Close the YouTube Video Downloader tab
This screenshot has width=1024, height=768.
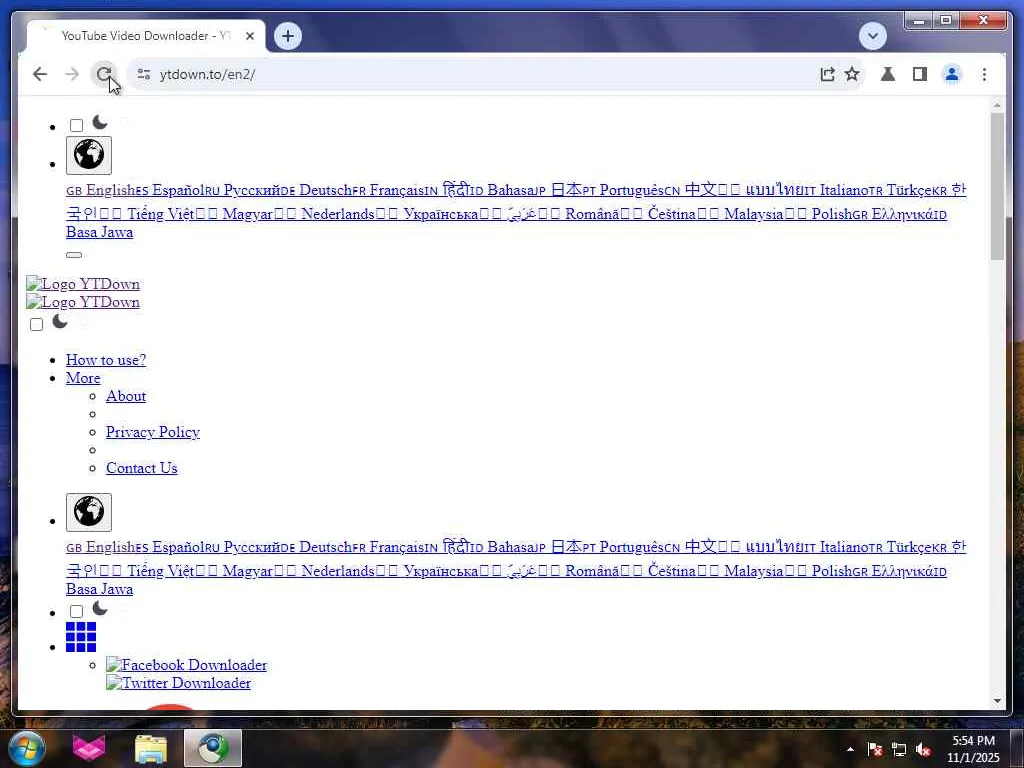249,36
